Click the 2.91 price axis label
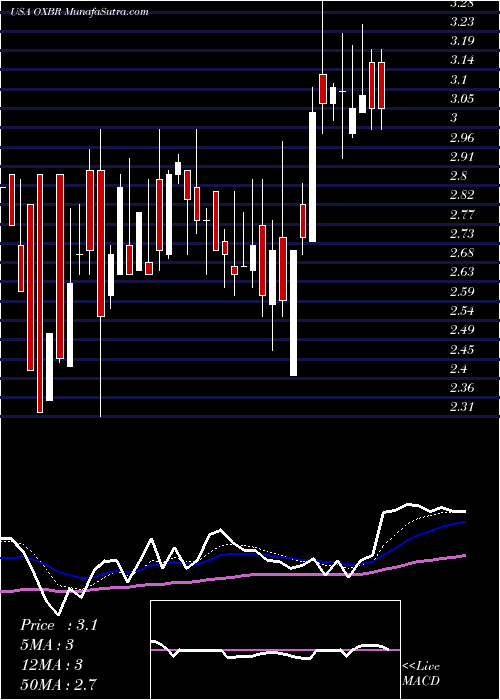Viewport: 500px width, 700px height. (462, 157)
